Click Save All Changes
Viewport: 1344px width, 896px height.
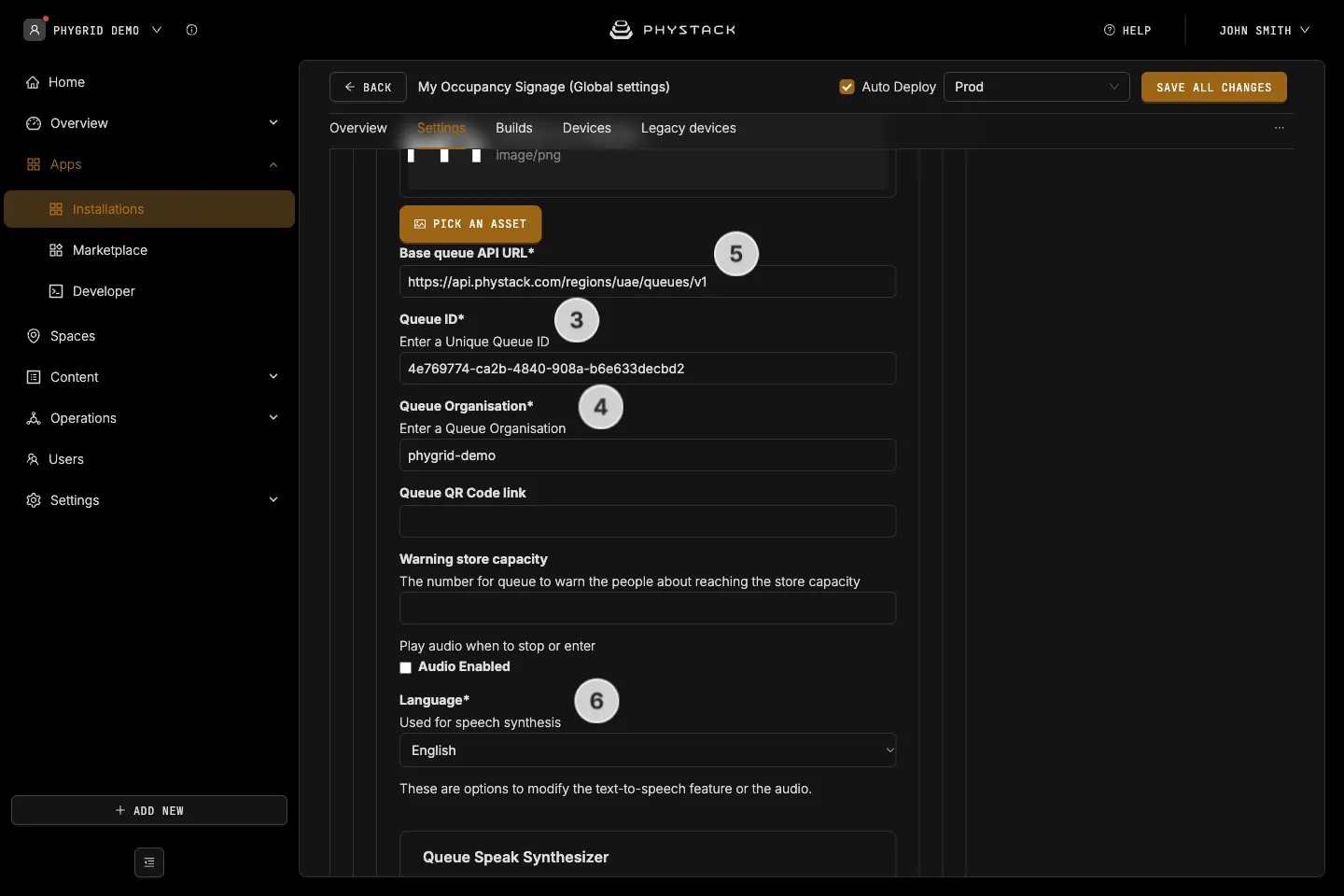pos(1214,87)
